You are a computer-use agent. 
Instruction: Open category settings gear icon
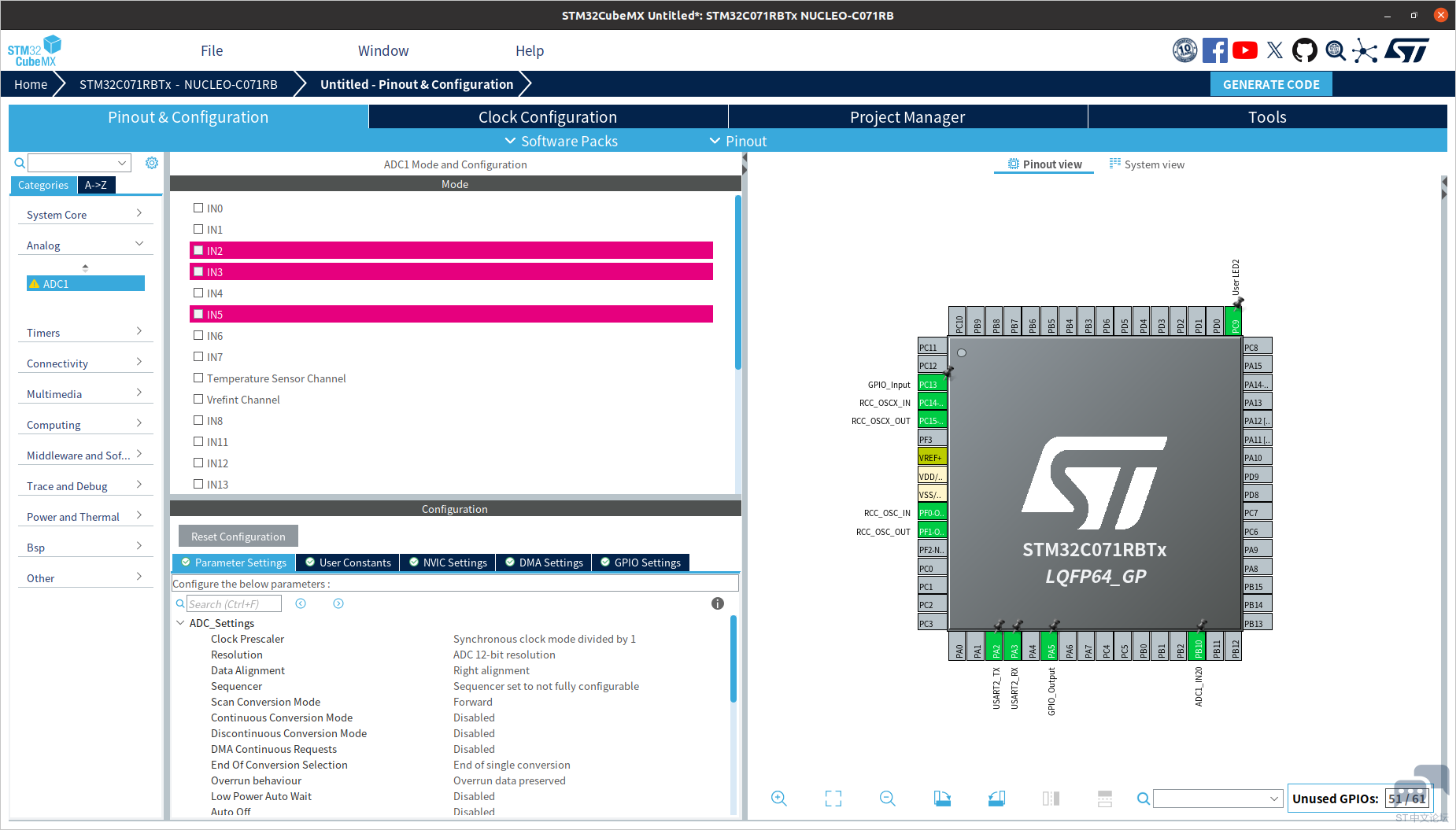click(152, 163)
